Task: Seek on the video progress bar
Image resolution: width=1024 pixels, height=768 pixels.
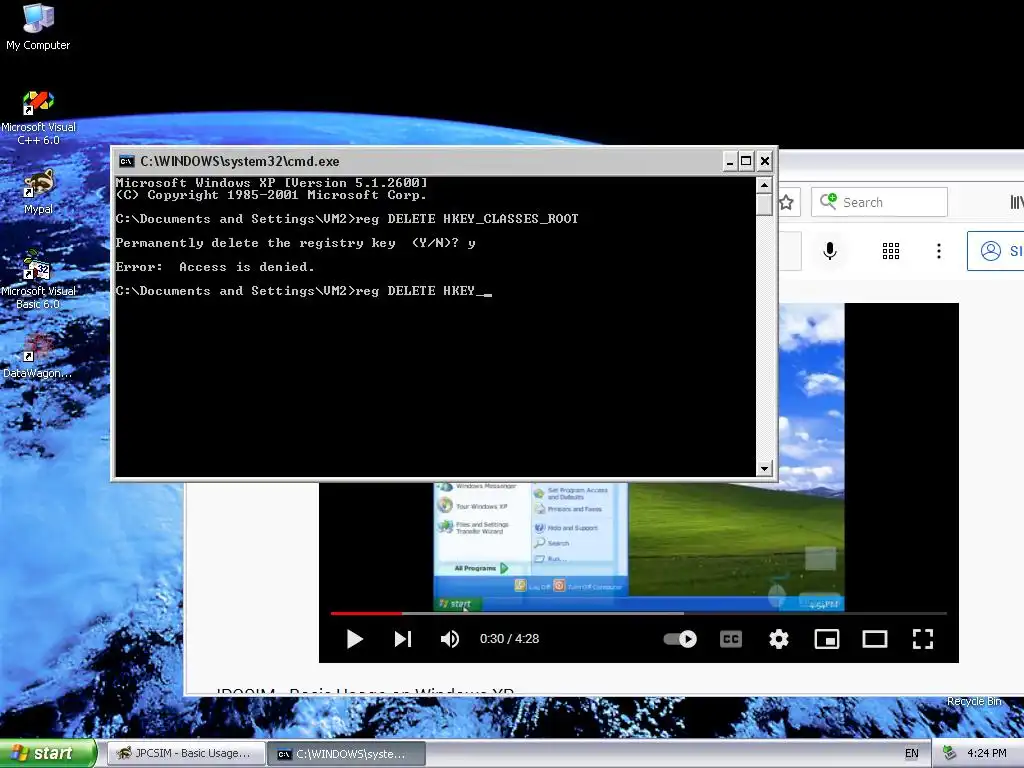Action: (x=639, y=614)
